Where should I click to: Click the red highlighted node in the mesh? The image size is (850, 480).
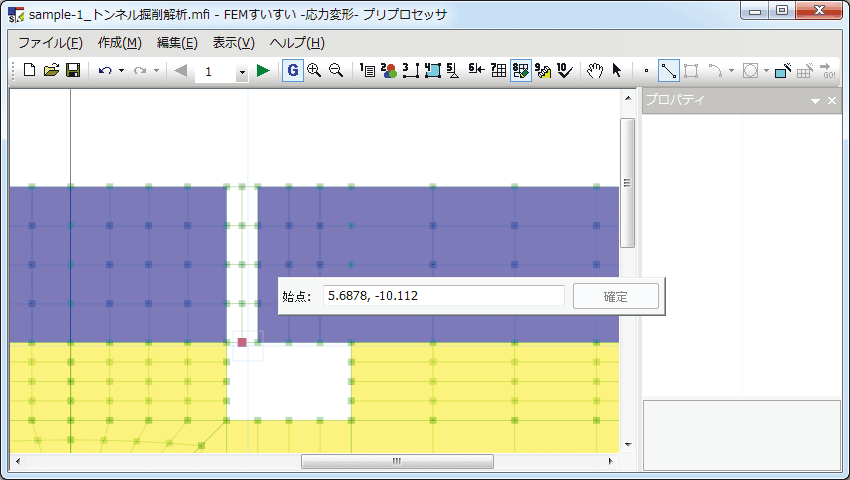(x=242, y=342)
